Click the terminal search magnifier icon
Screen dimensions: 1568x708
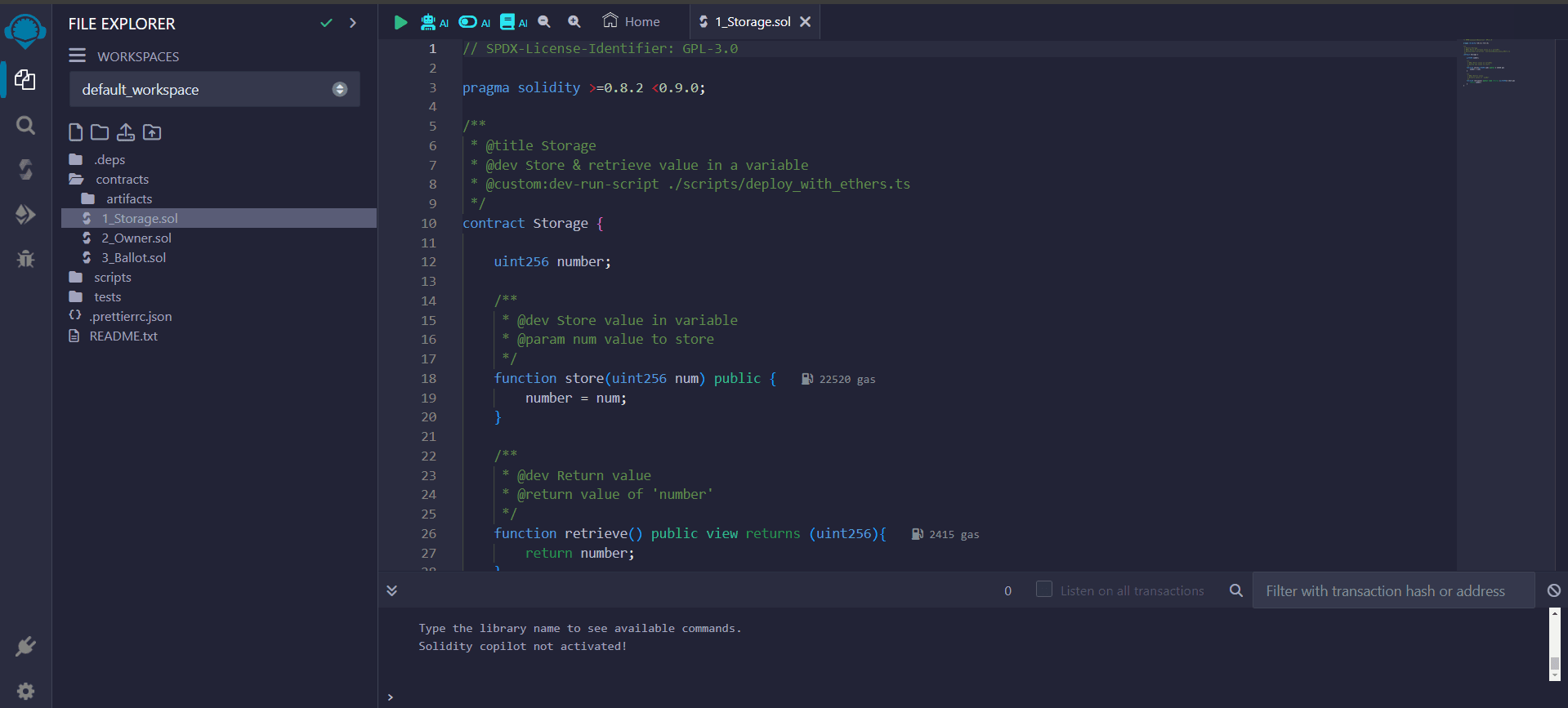coord(1236,590)
